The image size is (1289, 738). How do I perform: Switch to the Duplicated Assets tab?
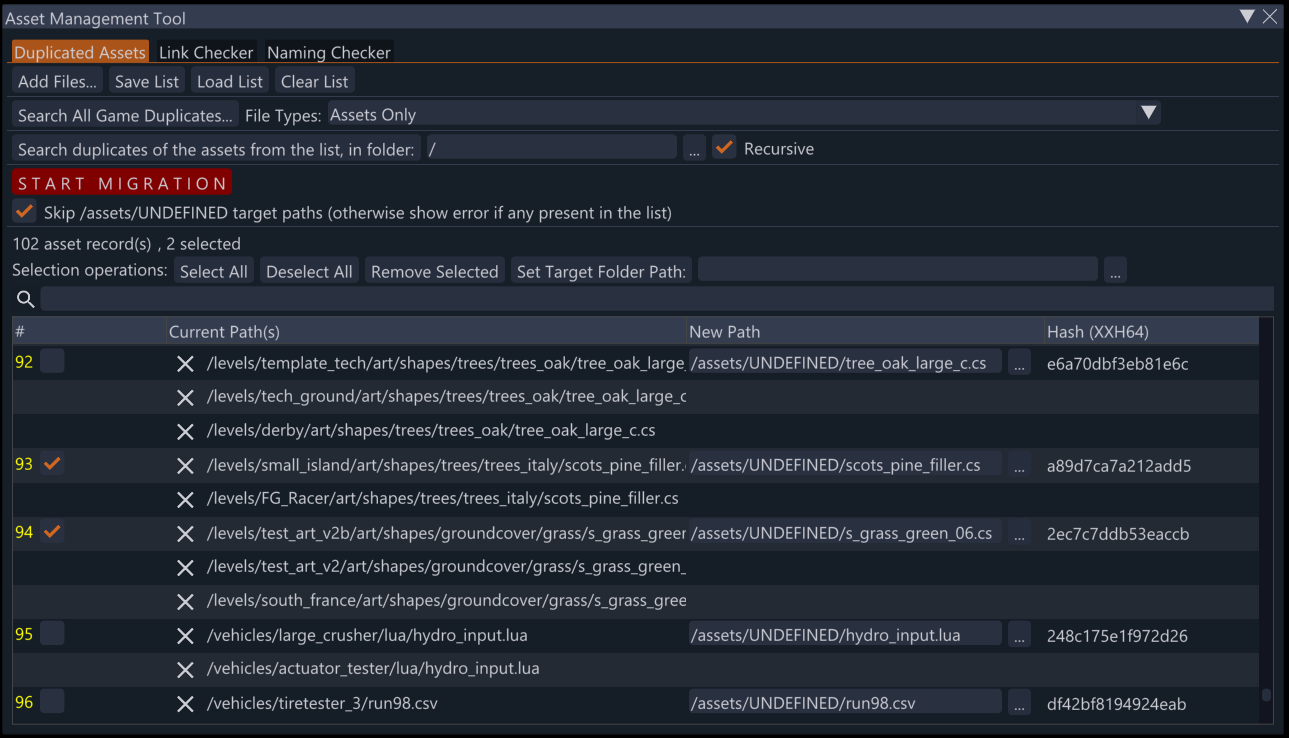coord(80,52)
